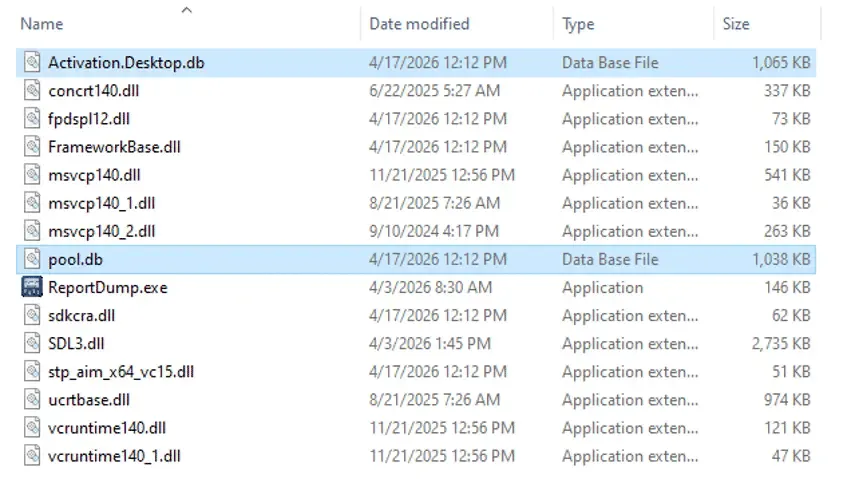Click the 974 KB size cell

(787, 400)
